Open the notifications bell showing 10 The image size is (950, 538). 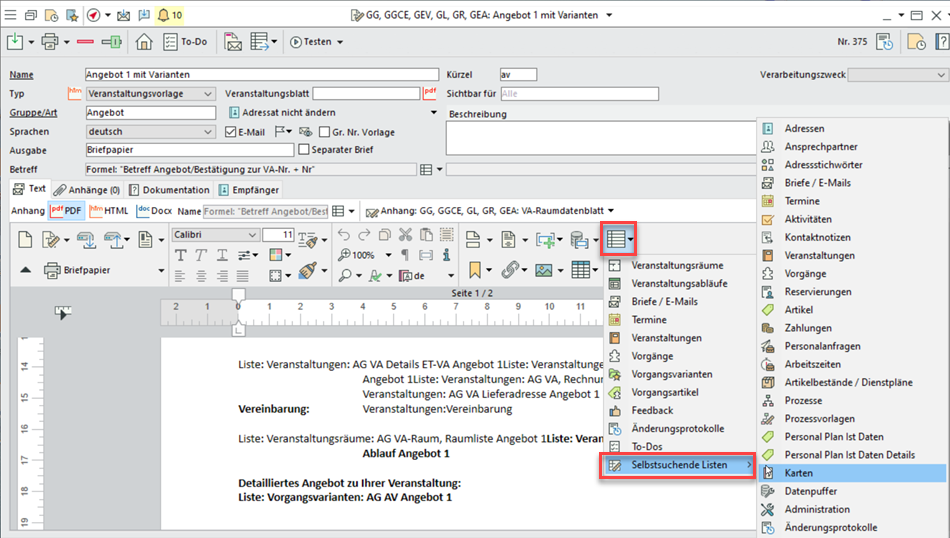tap(169, 15)
